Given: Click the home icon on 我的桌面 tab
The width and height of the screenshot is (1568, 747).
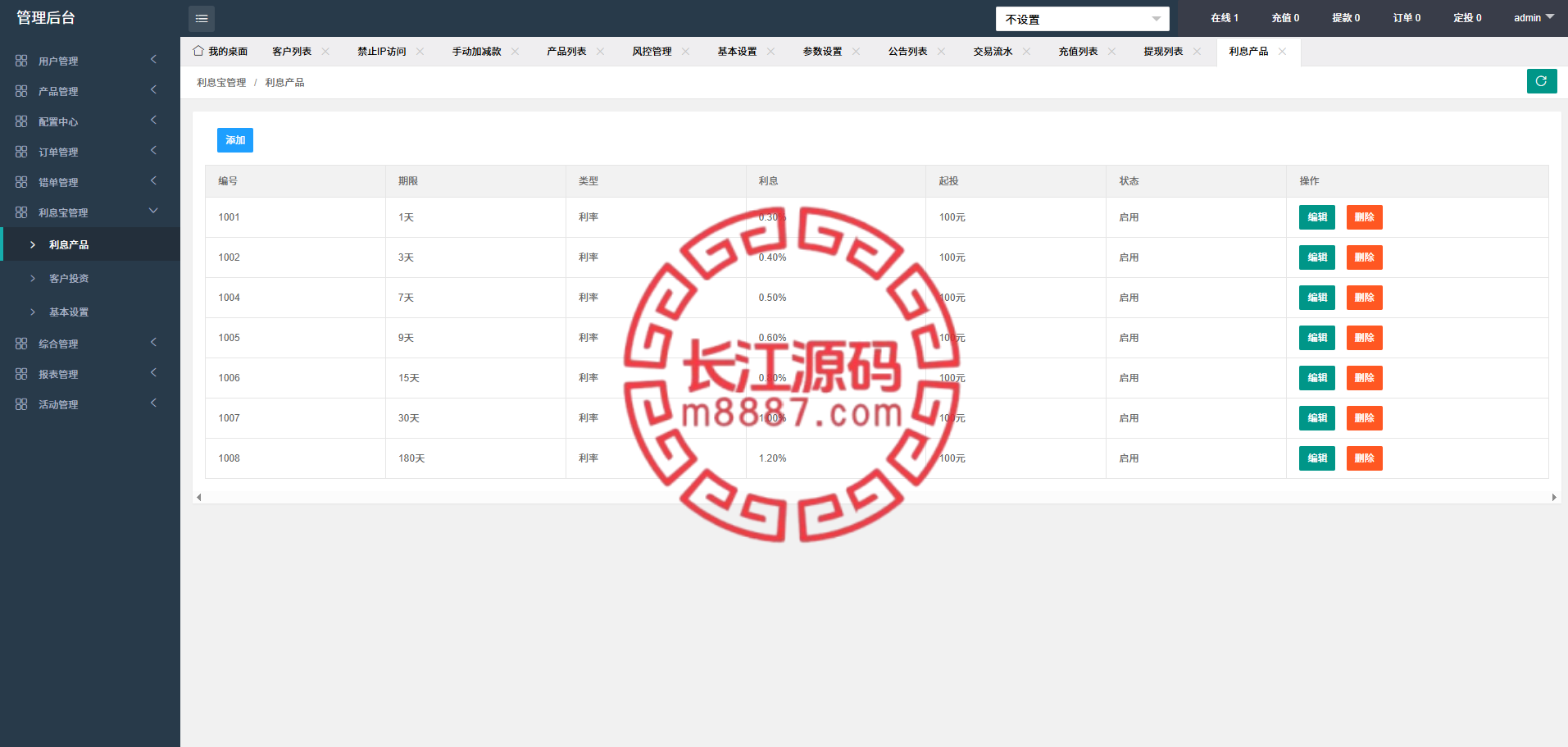Looking at the screenshot, I should tap(198, 51).
